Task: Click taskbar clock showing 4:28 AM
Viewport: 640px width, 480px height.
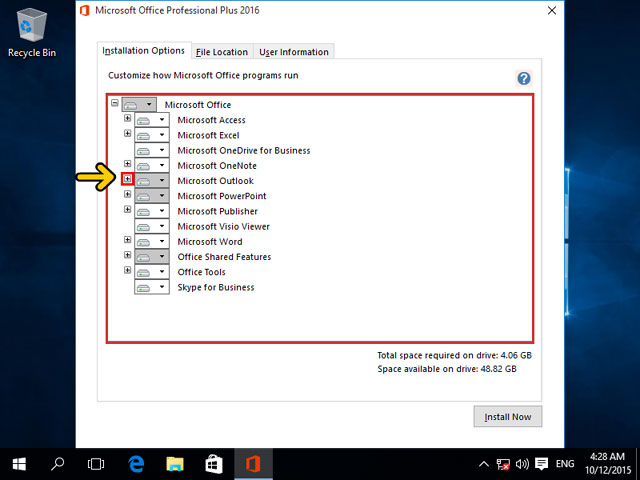Action: (607, 463)
